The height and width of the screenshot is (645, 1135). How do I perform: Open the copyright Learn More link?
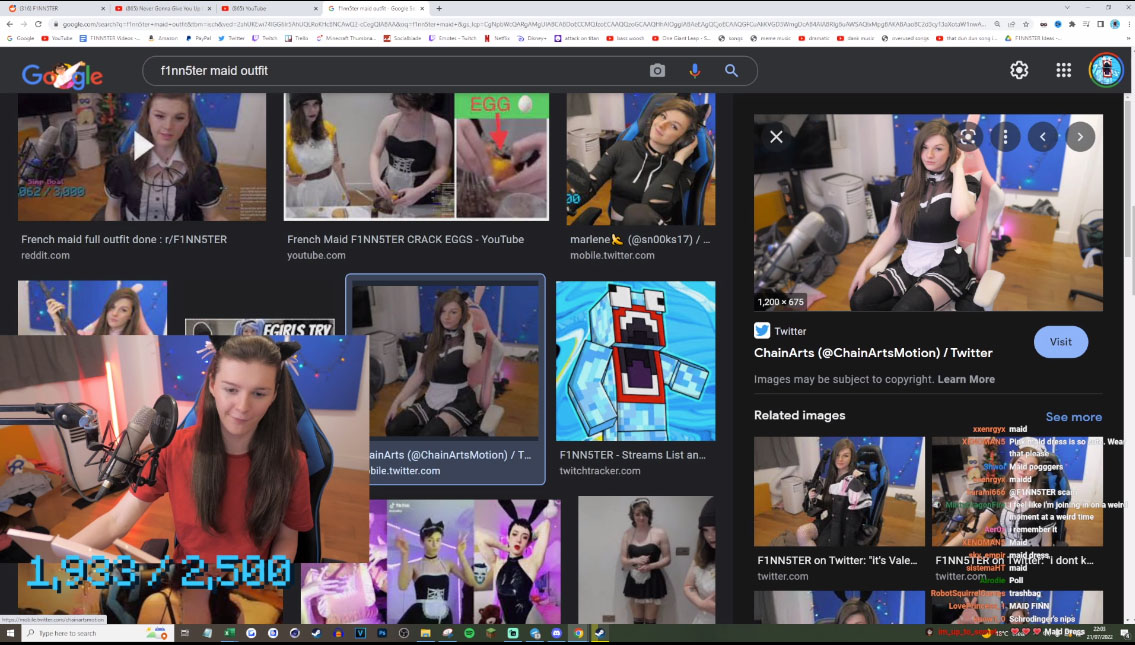pyautogui.click(x=966, y=379)
